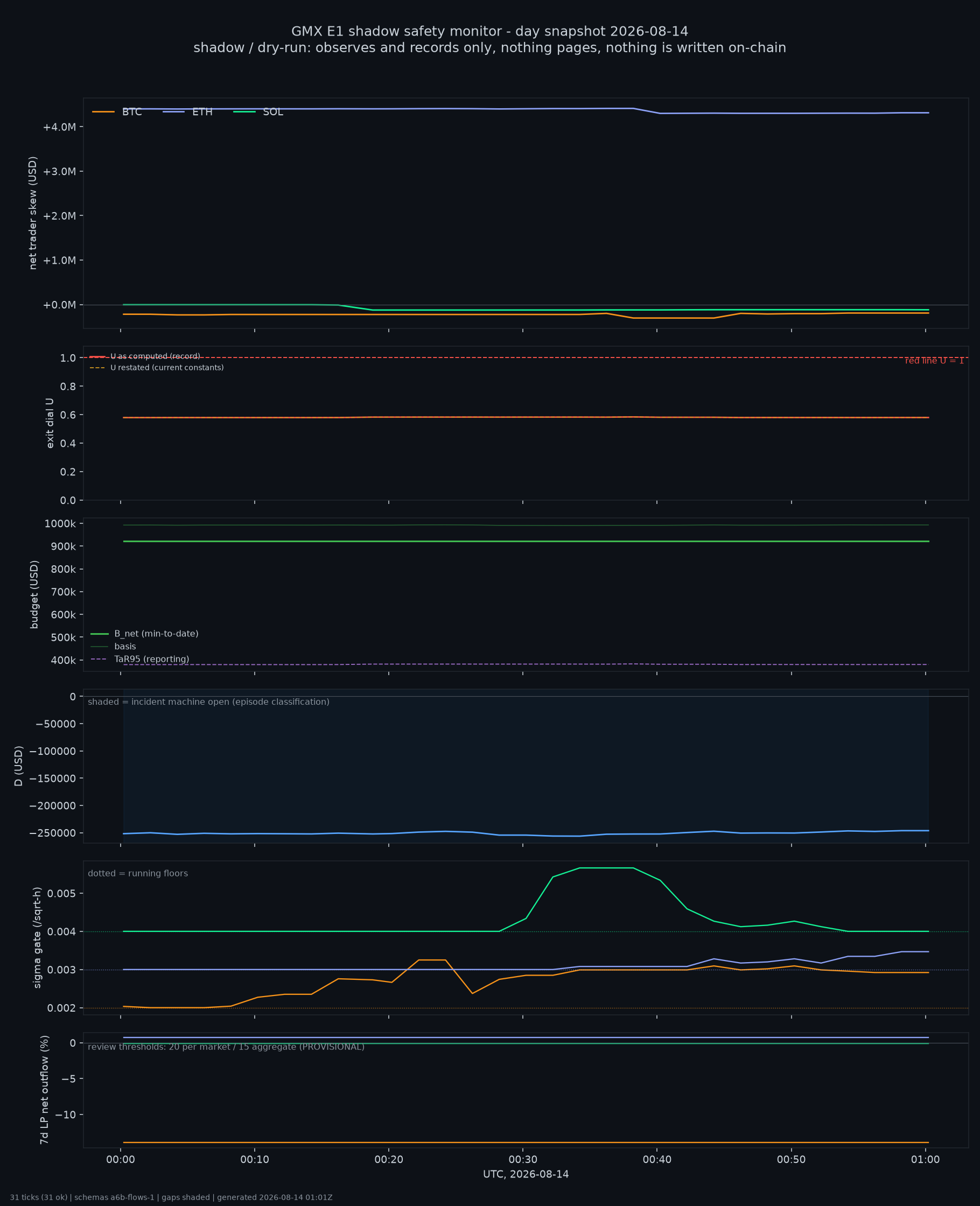
Task: Click 'U as computed (record)' legend entry
Action: point(145,356)
